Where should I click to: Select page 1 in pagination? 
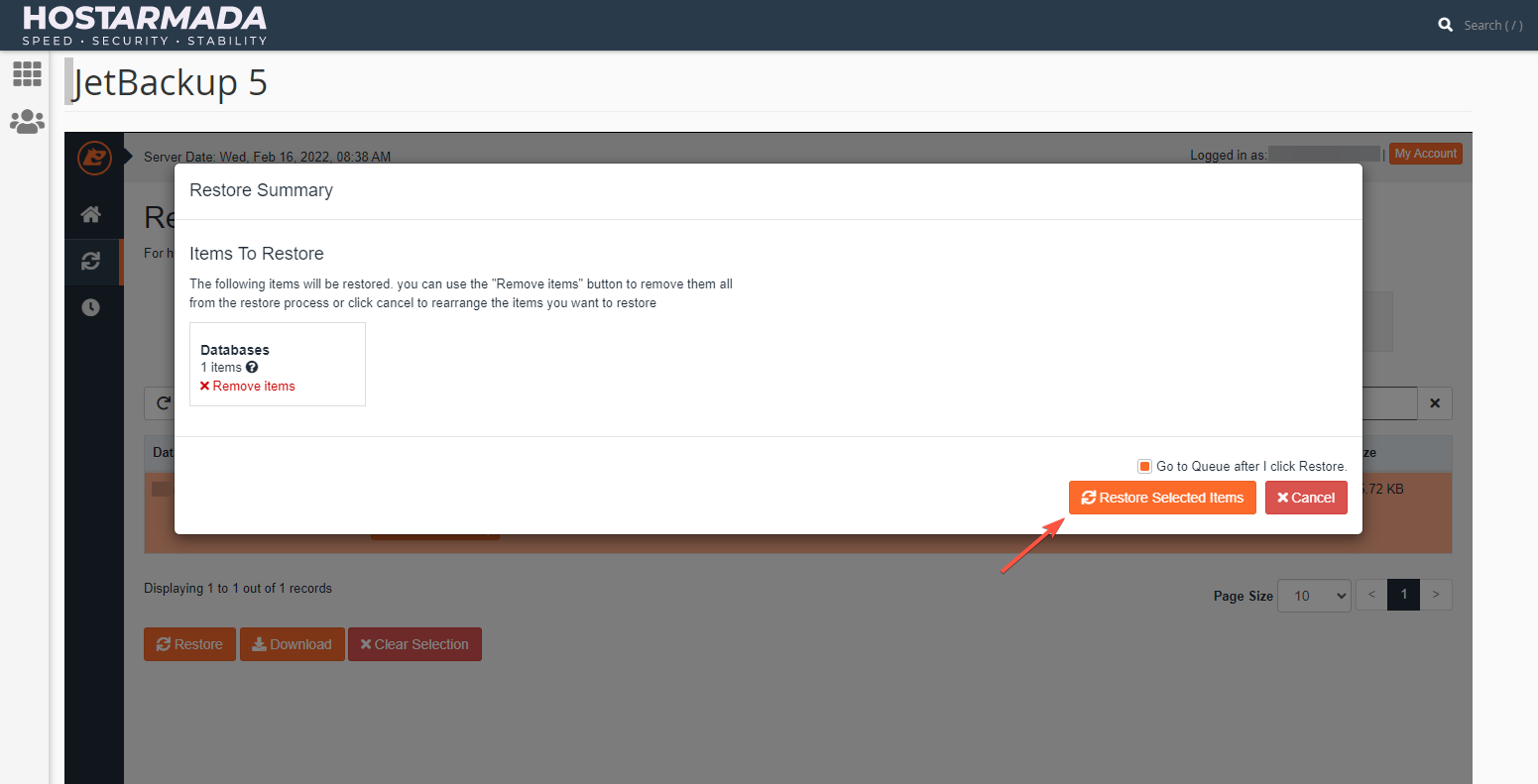click(1403, 595)
